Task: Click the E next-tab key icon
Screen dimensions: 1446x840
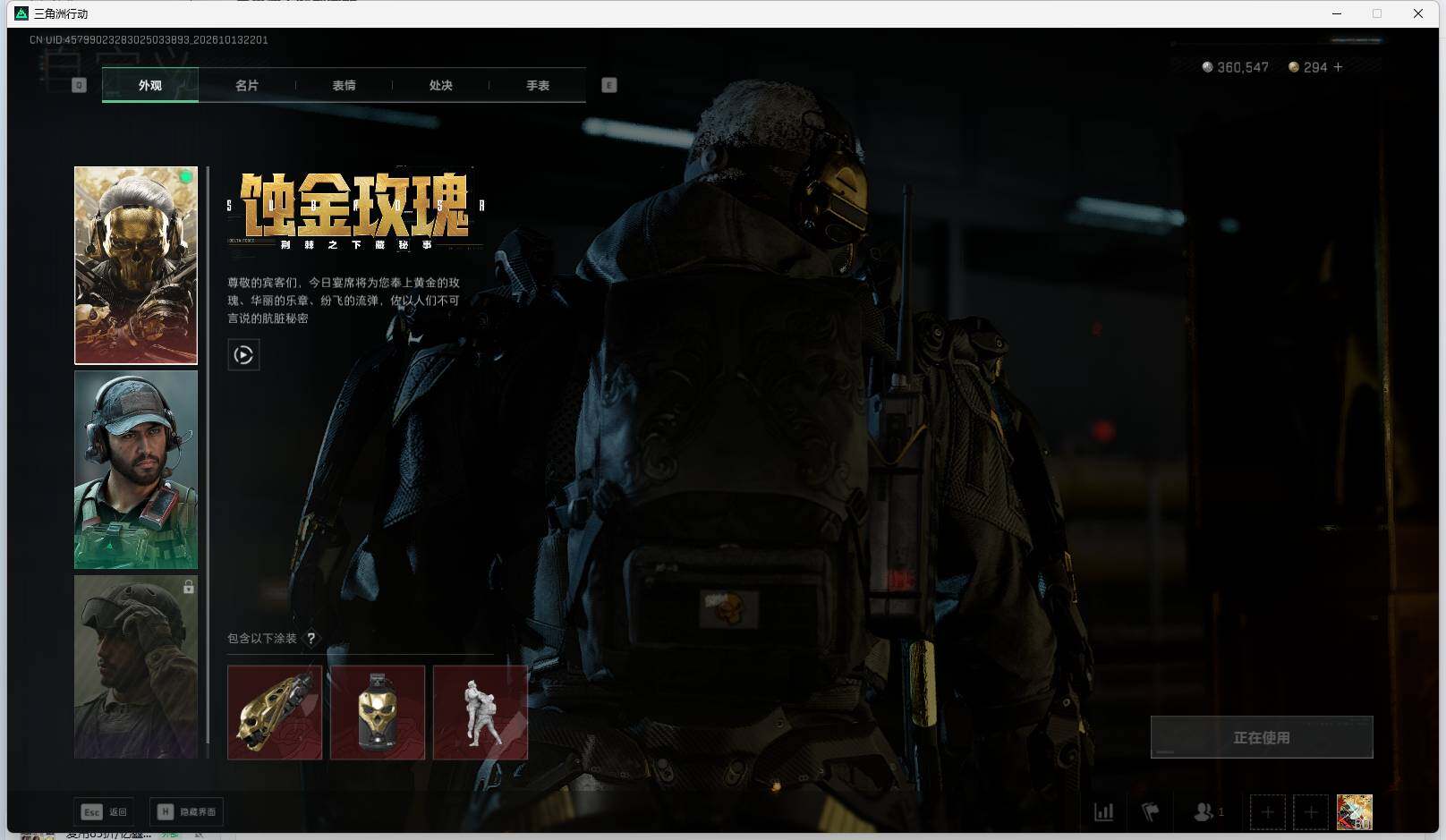Action: (x=609, y=85)
